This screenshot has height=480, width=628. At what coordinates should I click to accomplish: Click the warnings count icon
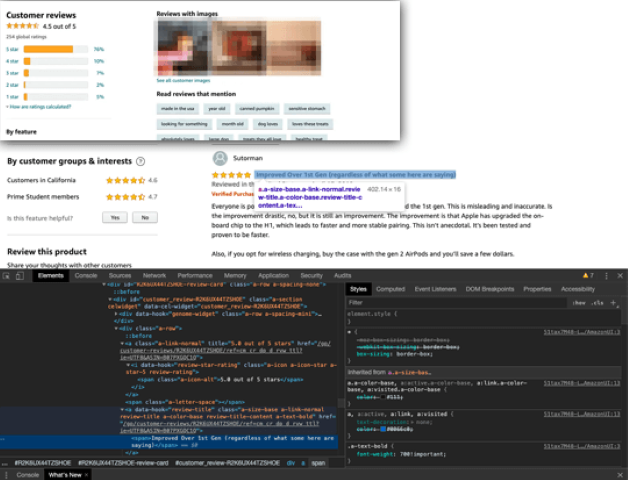click(588, 274)
